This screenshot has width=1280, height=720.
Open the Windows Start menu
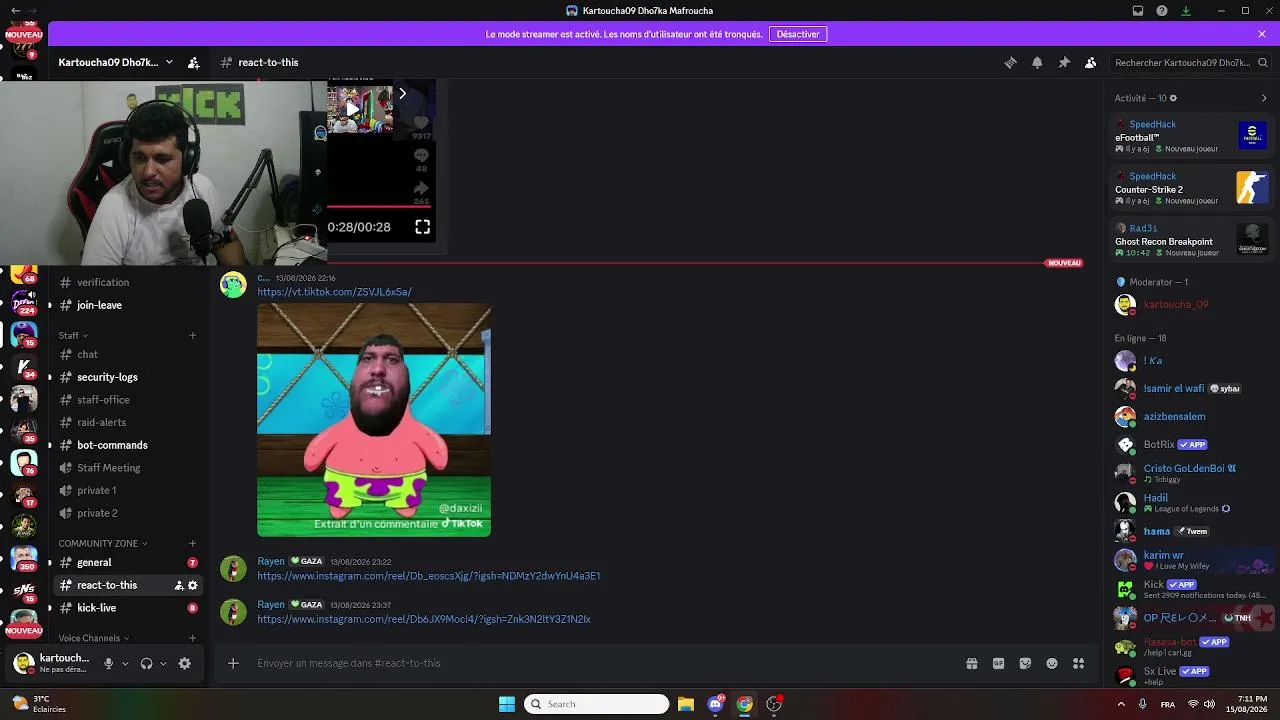pyautogui.click(x=507, y=704)
